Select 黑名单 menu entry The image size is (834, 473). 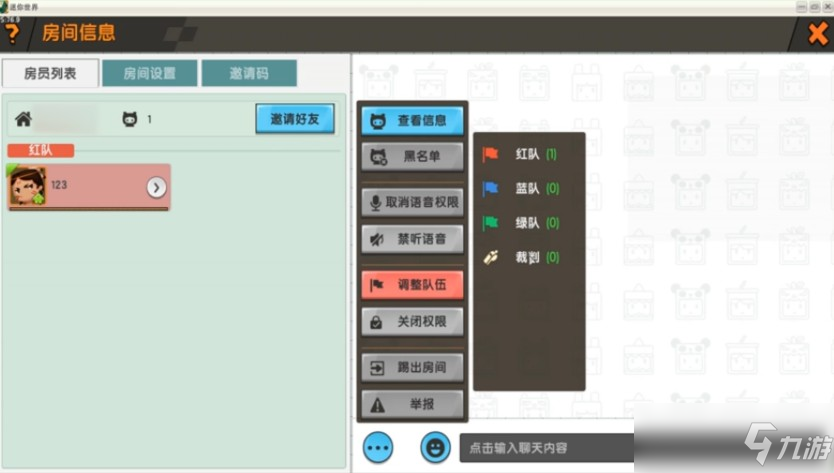tap(412, 156)
